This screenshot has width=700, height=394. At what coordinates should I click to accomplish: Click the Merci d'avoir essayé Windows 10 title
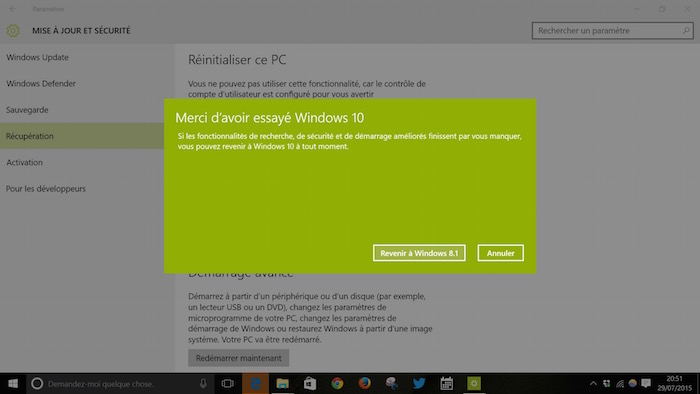click(270, 118)
